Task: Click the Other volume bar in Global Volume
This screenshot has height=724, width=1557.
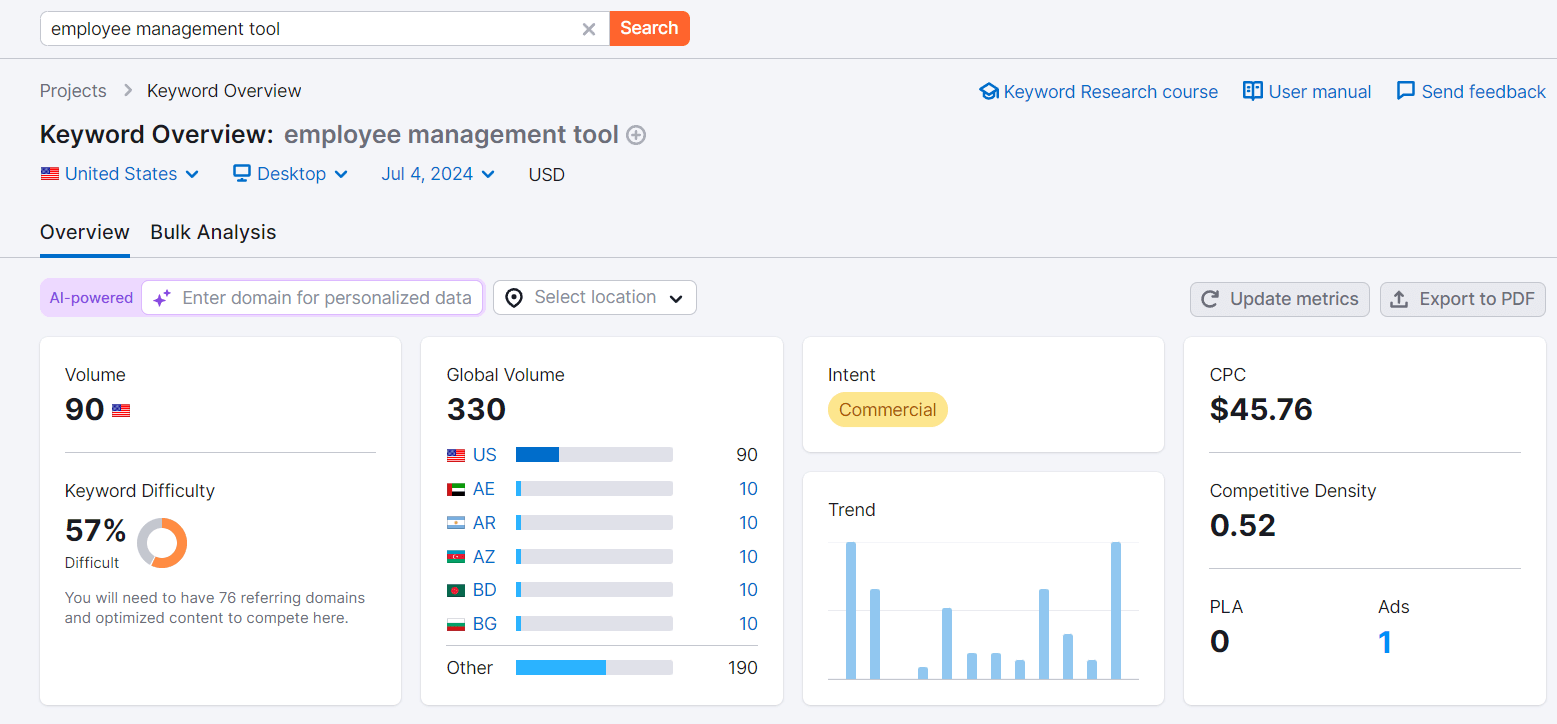Action: (594, 668)
